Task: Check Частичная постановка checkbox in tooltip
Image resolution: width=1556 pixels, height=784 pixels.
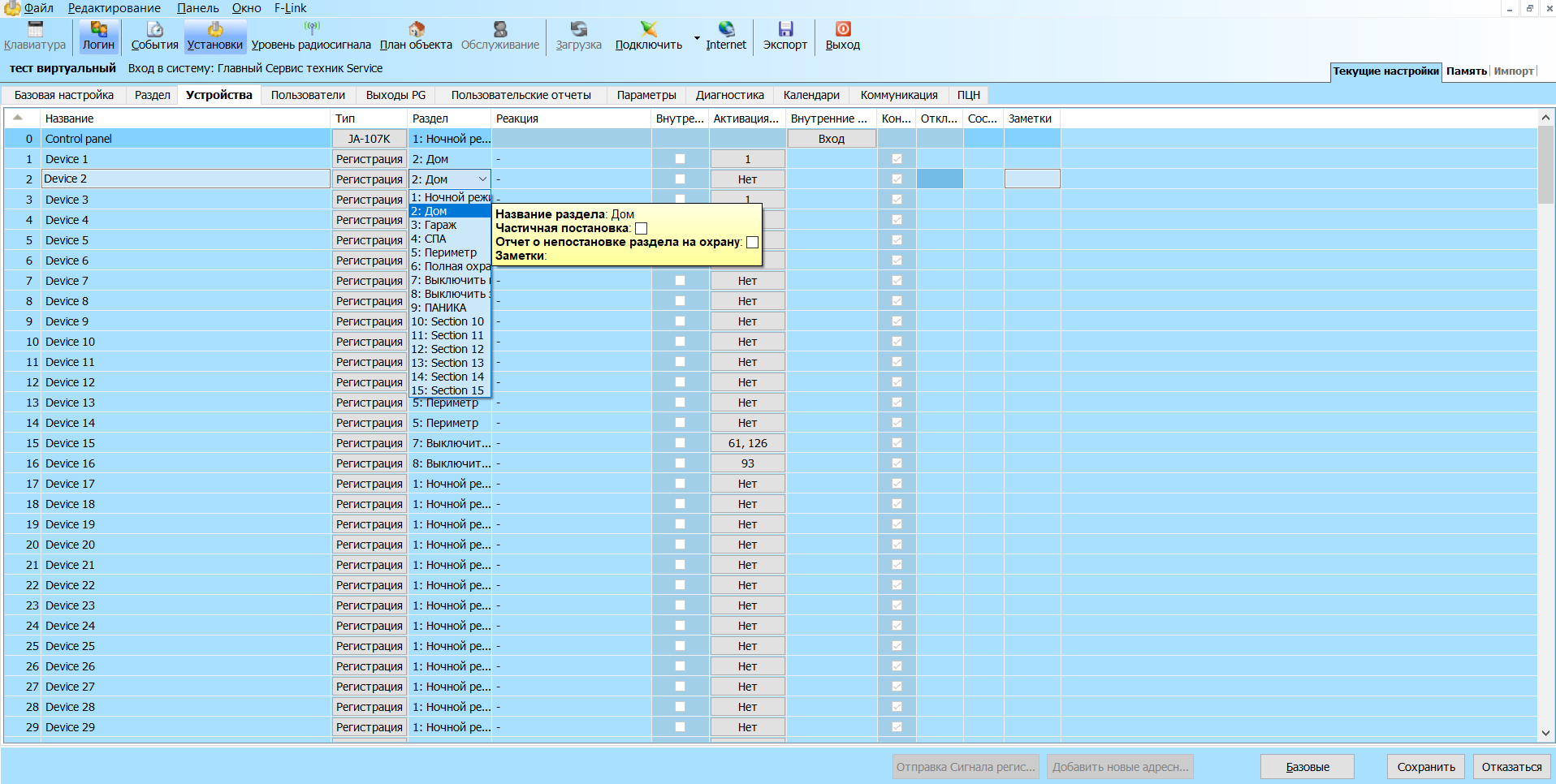Action: (x=642, y=229)
